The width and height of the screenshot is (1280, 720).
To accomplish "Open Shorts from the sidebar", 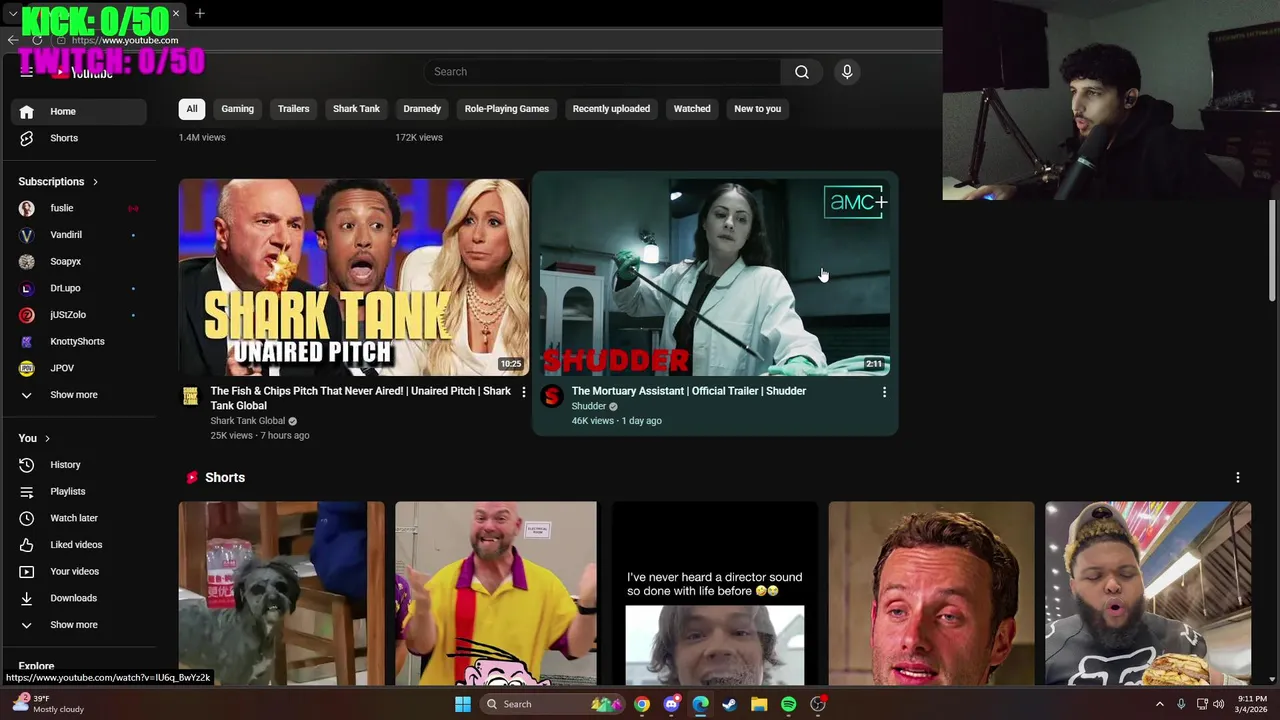I will pyautogui.click(x=79, y=138).
